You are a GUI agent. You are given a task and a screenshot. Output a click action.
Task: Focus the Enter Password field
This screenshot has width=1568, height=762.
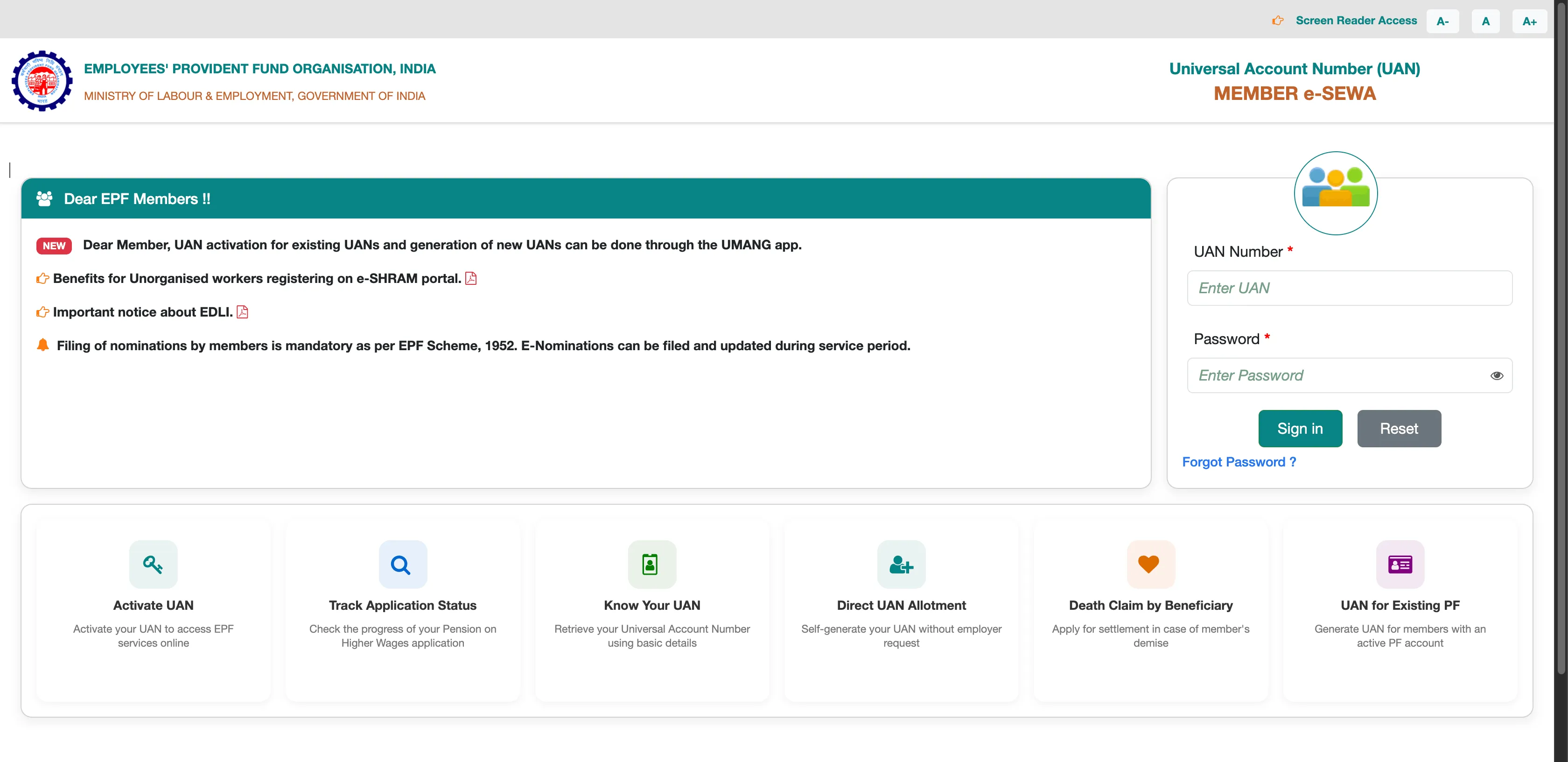pos(1349,375)
